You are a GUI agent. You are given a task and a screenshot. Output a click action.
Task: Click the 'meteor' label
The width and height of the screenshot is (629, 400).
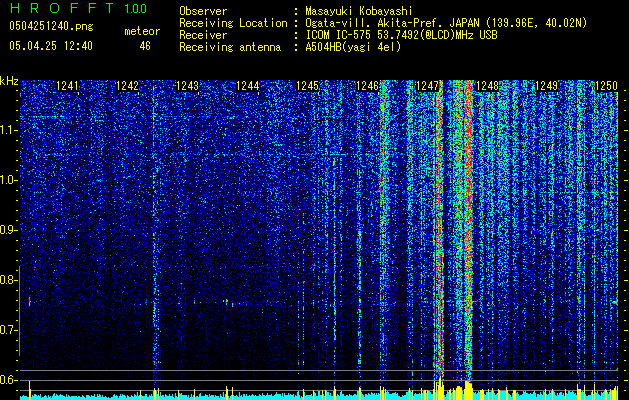(142, 31)
